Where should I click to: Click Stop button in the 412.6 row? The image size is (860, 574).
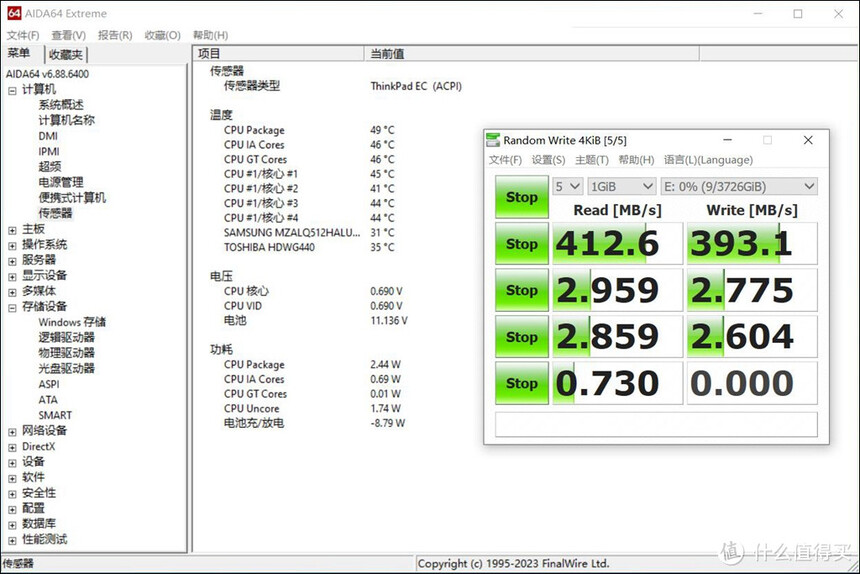pos(522,243)
